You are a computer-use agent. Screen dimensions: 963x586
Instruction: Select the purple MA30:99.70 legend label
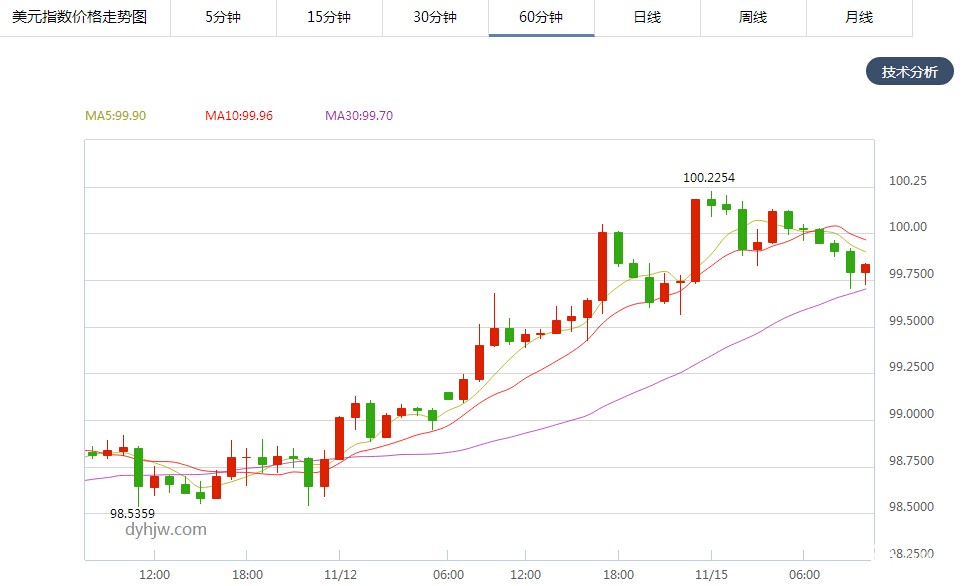tap(359, 116)
